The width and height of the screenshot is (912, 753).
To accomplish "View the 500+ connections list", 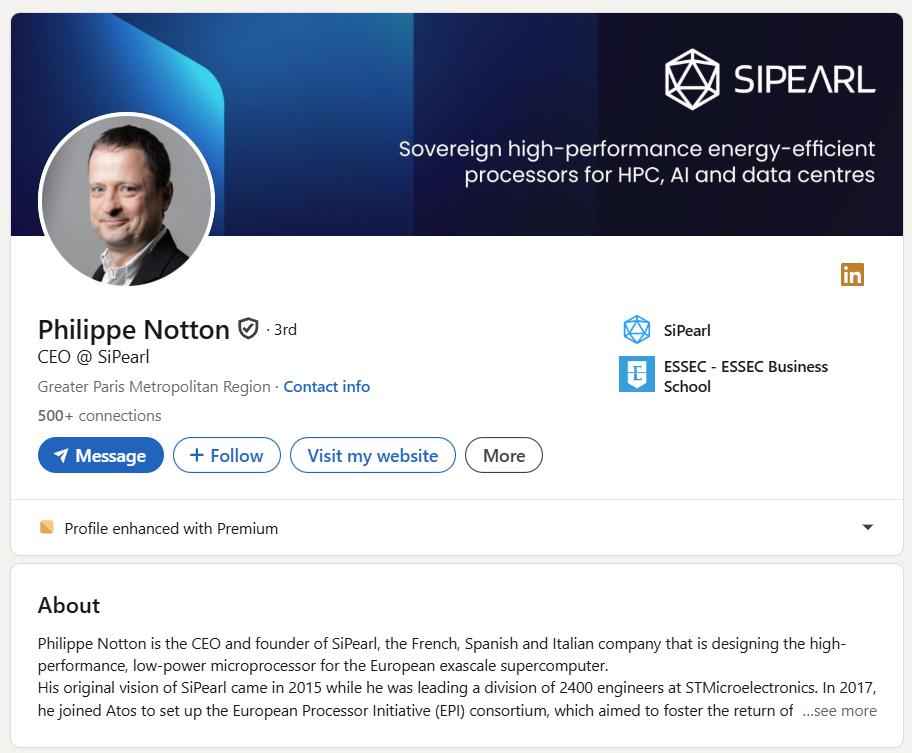I will (x=99, y=415).
